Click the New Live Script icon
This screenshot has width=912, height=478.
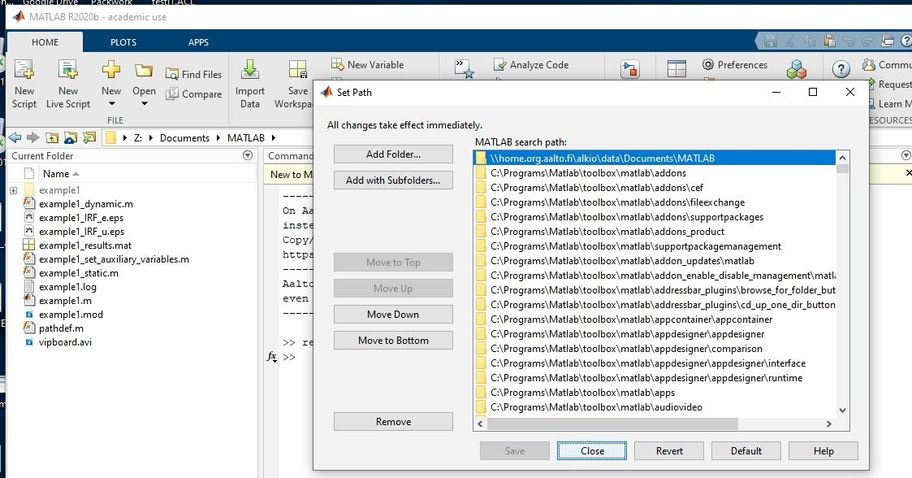68,71
